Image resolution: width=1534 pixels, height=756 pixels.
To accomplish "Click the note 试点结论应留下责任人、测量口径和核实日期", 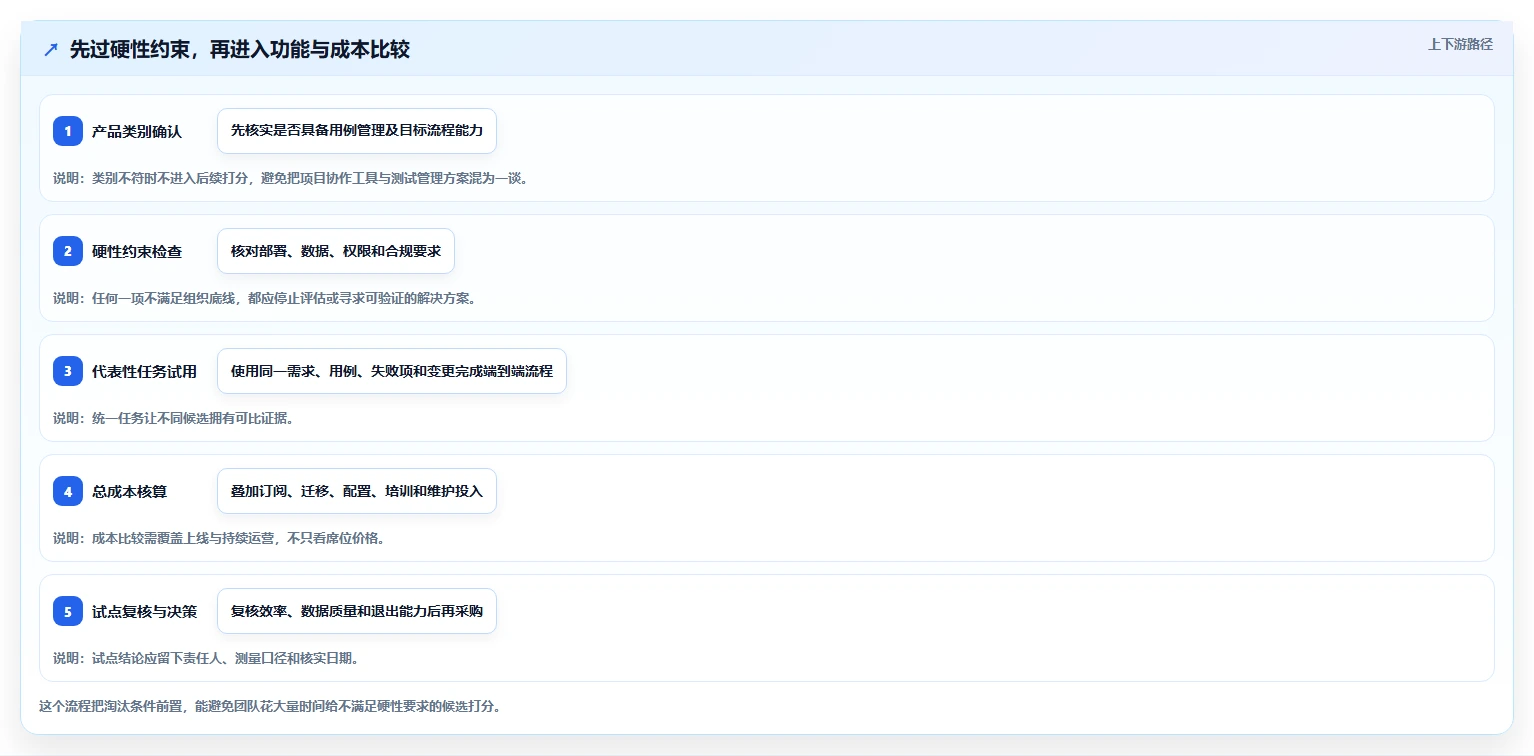I will 206,658.
